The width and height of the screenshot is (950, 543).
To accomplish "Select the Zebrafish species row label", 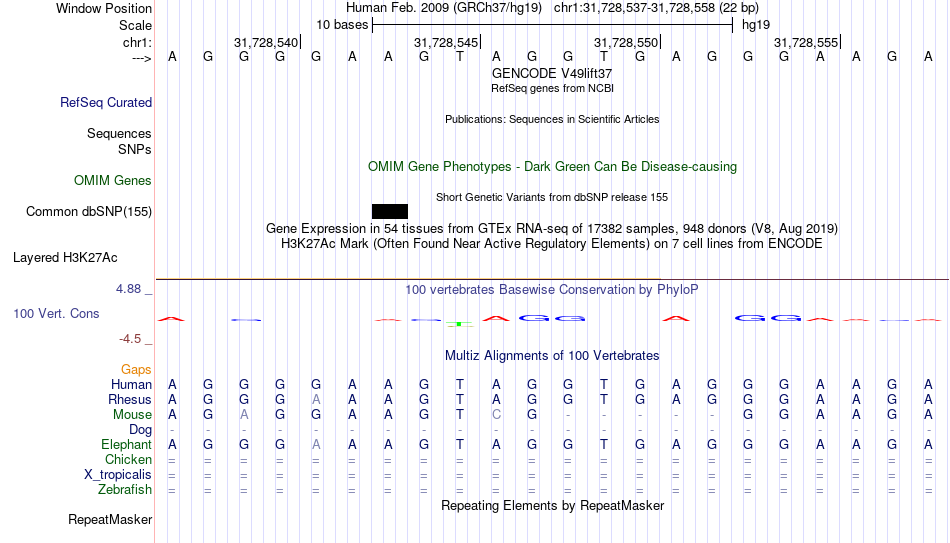I will (125, 489).
